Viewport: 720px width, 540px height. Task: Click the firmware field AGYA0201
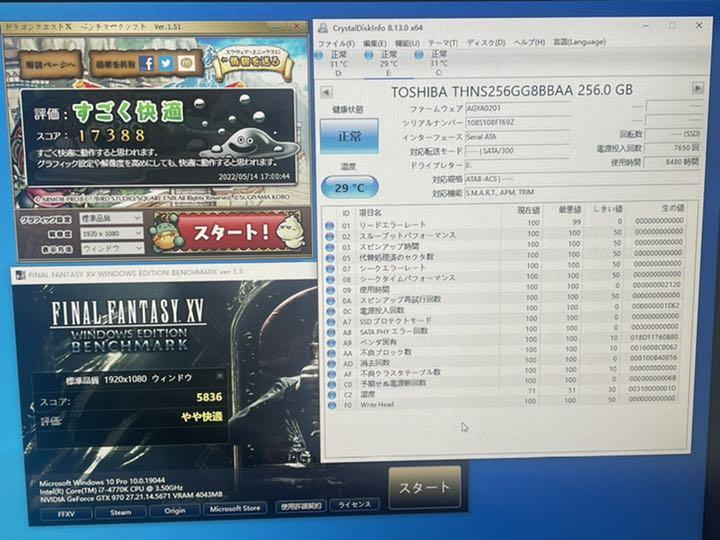pos(517,108)
